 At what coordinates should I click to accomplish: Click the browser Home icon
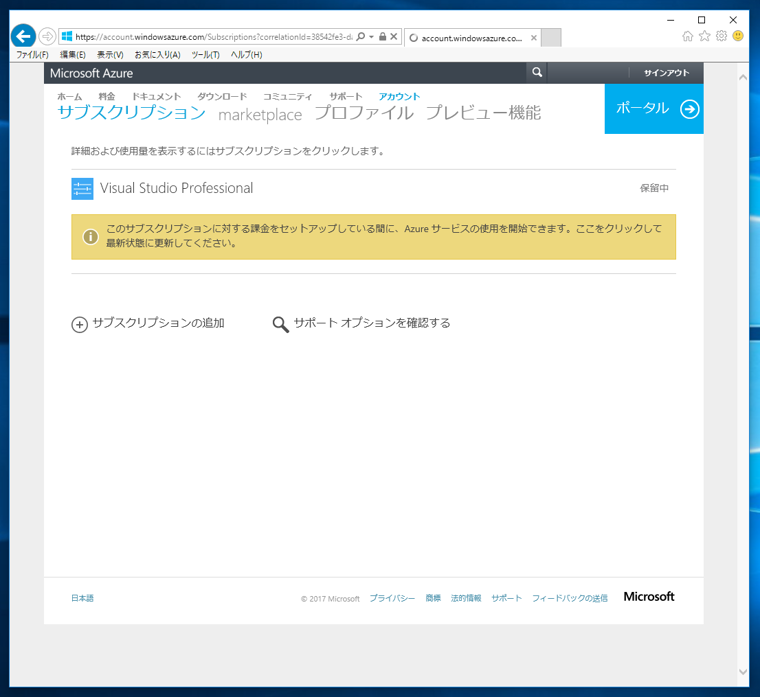click(x=687, y=36)
